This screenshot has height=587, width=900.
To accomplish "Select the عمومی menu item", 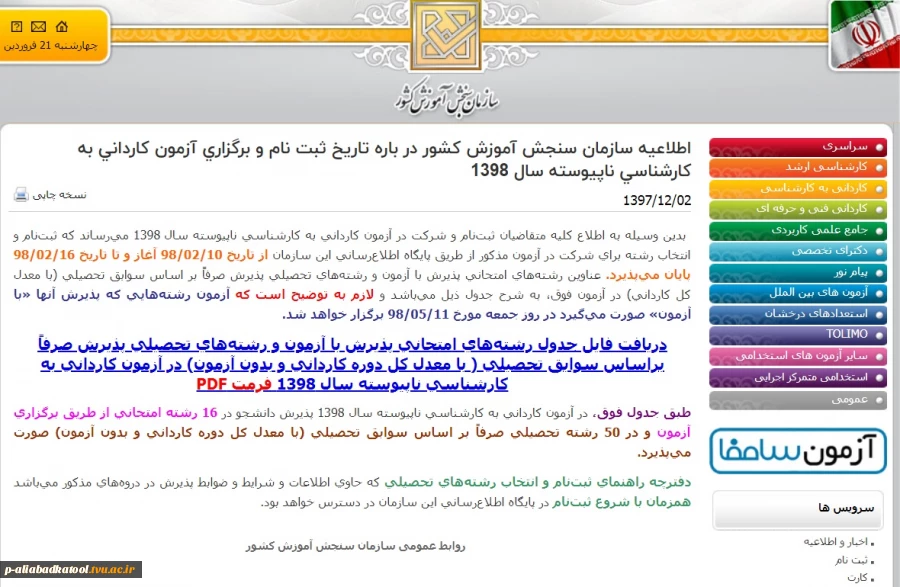I will [x=797, y=399].
